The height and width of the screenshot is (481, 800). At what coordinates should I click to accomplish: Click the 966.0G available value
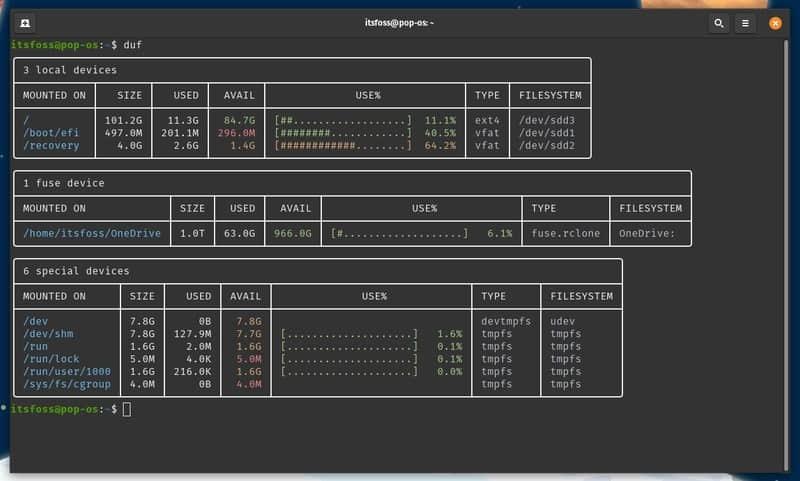(x=293, y=234)
